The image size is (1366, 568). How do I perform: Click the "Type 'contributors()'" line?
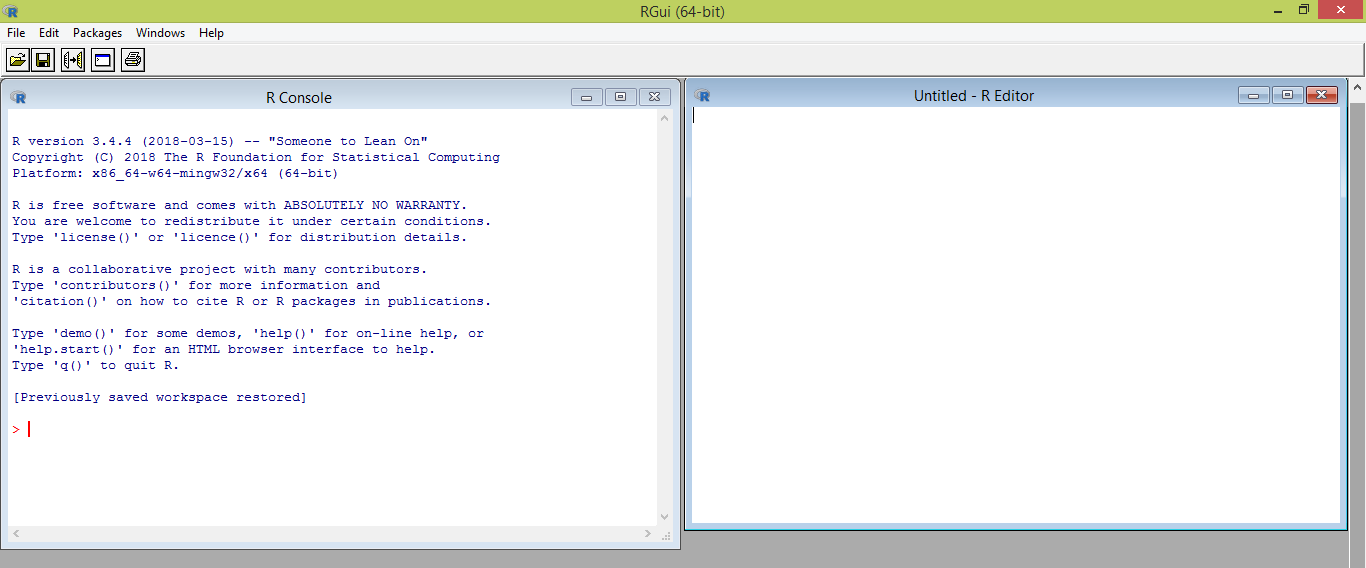[196, 285]
